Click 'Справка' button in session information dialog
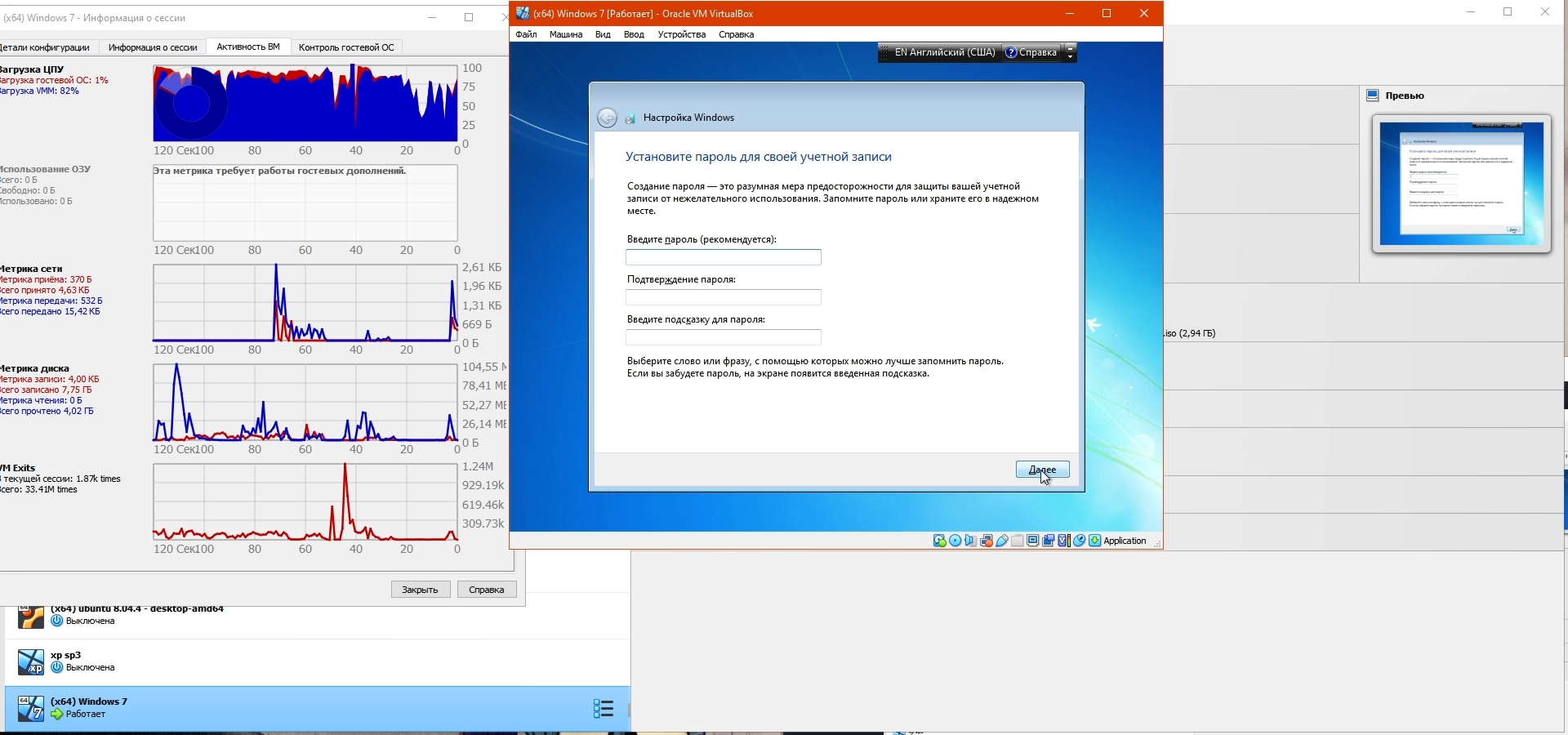The image size is (1568, 735). coord(487,590)
